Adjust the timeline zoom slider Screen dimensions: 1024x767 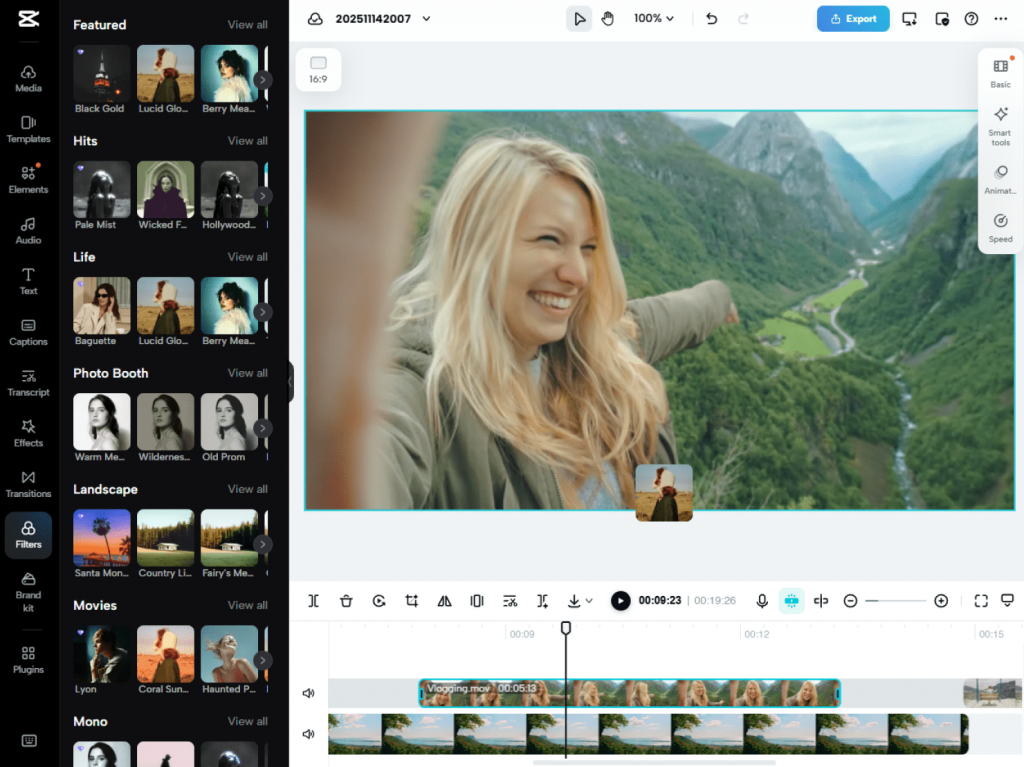pyautogui.click(x=895, y=600)
